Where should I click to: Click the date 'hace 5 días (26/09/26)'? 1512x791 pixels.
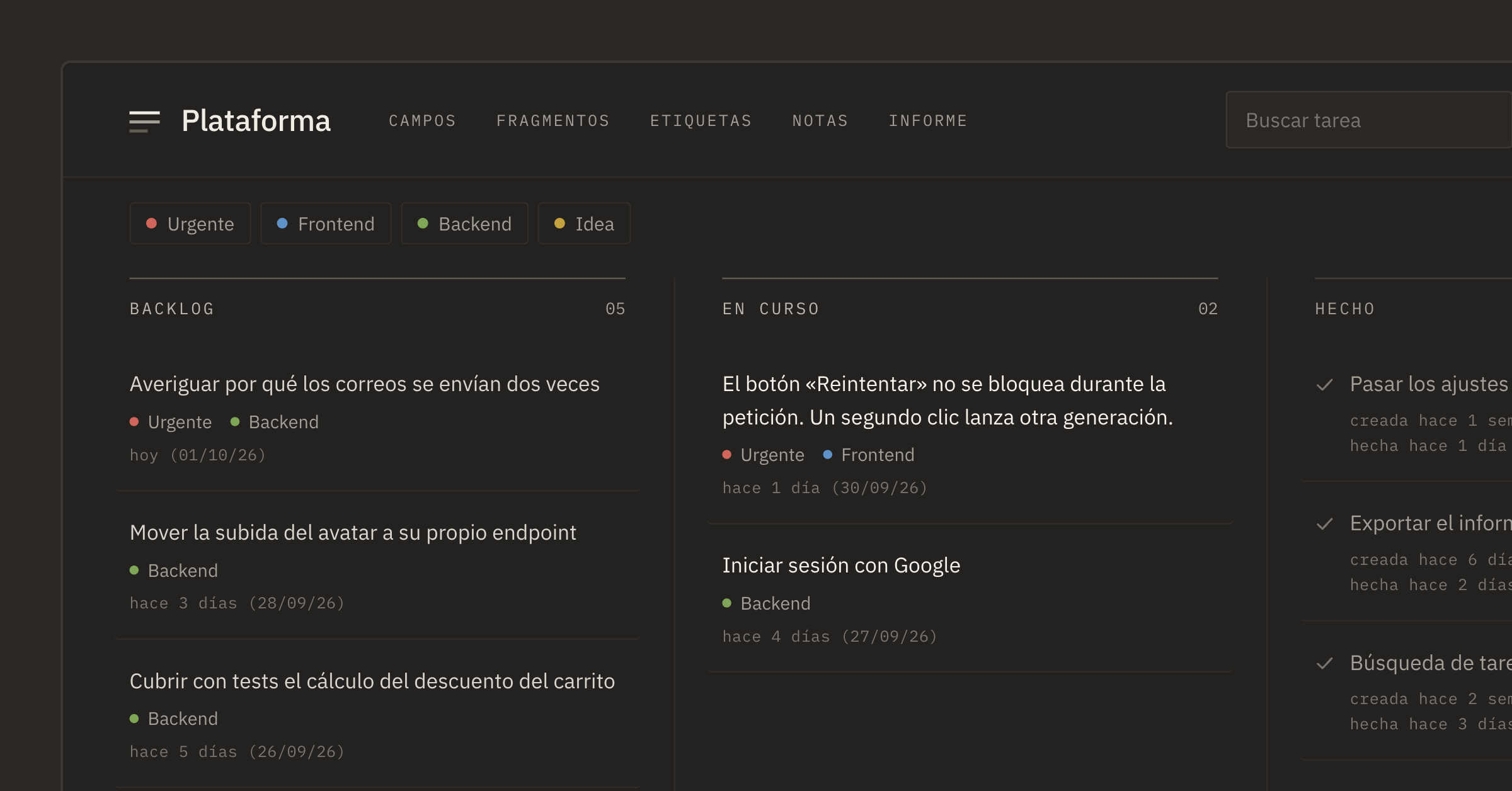coord(238,752)
